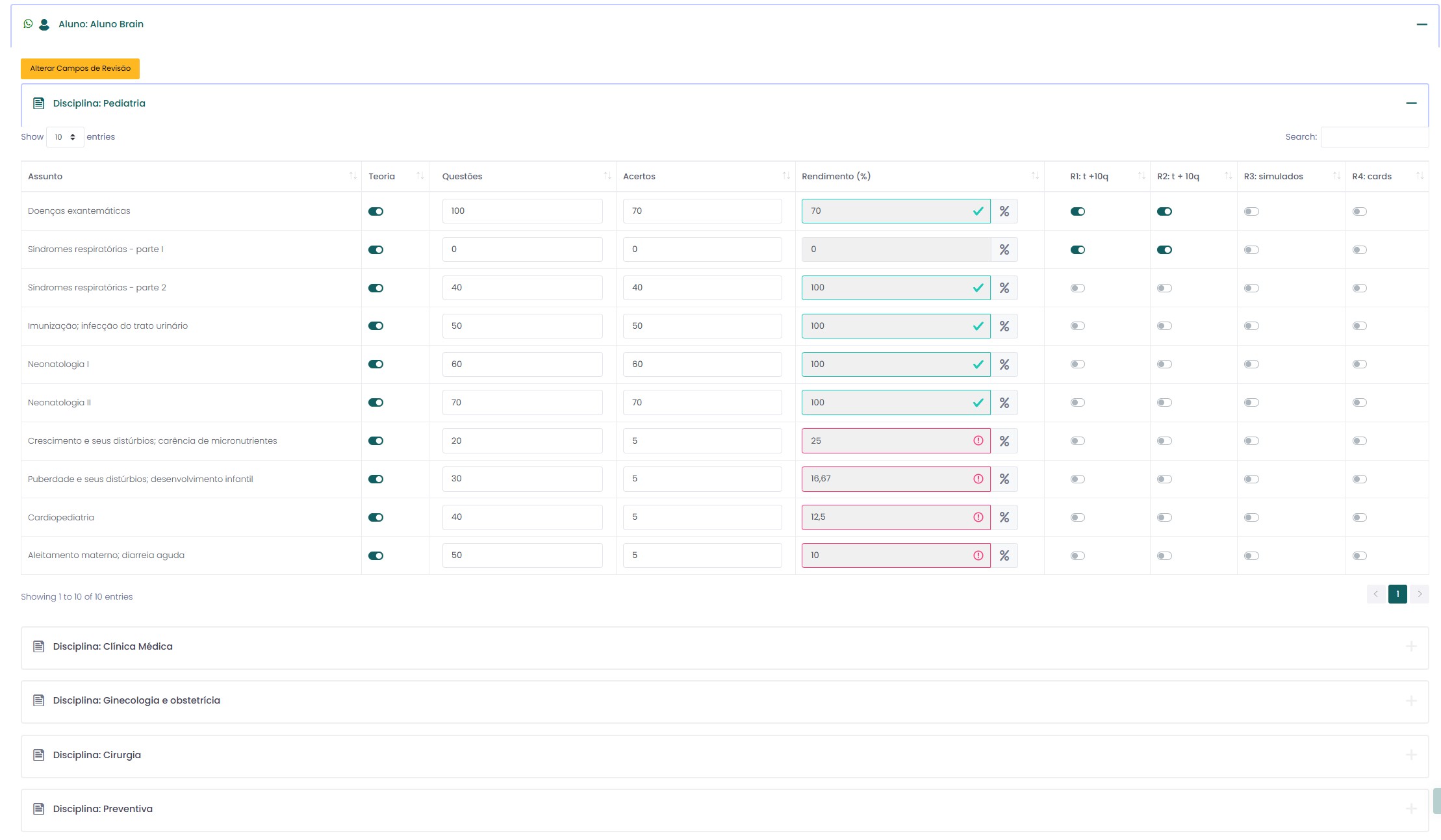1441x840 pixels.
Task: Click document icon beside Disciplina: Cirurgia
Action: 39,755
